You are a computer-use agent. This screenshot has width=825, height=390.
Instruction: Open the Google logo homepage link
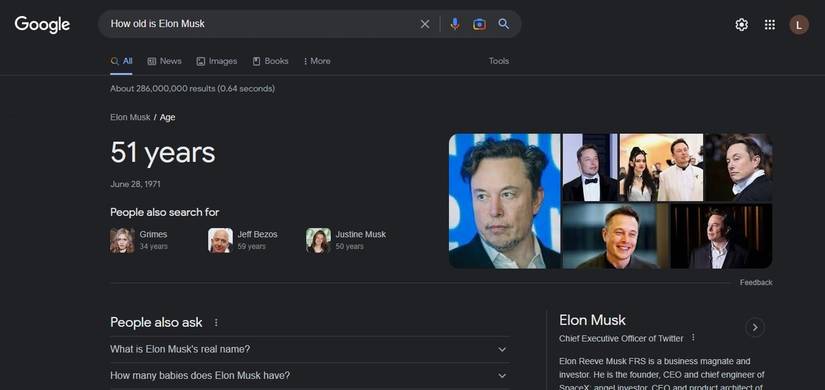(42, 24)
